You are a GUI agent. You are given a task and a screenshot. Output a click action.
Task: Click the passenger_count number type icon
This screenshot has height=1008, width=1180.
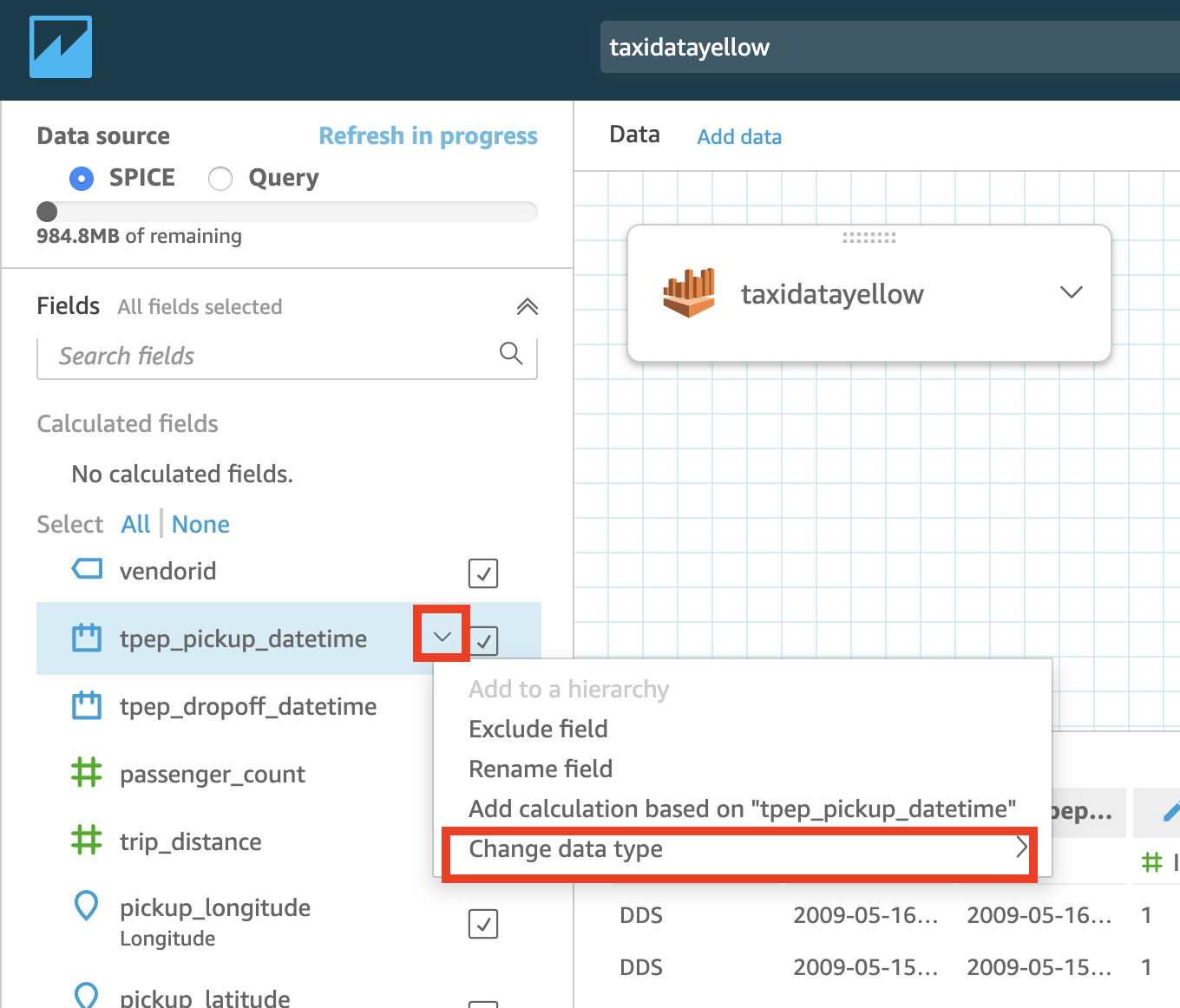tap(87, 772)
